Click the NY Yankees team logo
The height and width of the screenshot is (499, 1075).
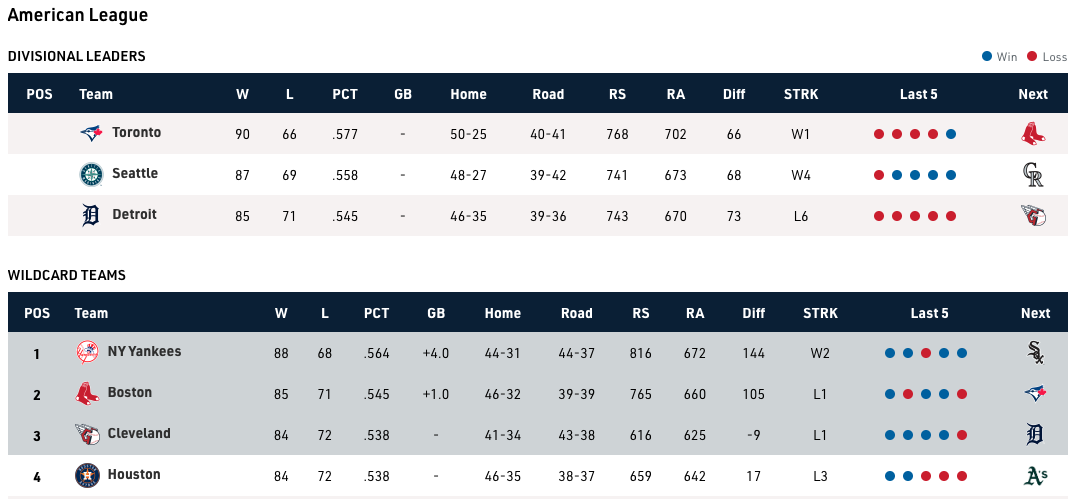tap(88, 352)
